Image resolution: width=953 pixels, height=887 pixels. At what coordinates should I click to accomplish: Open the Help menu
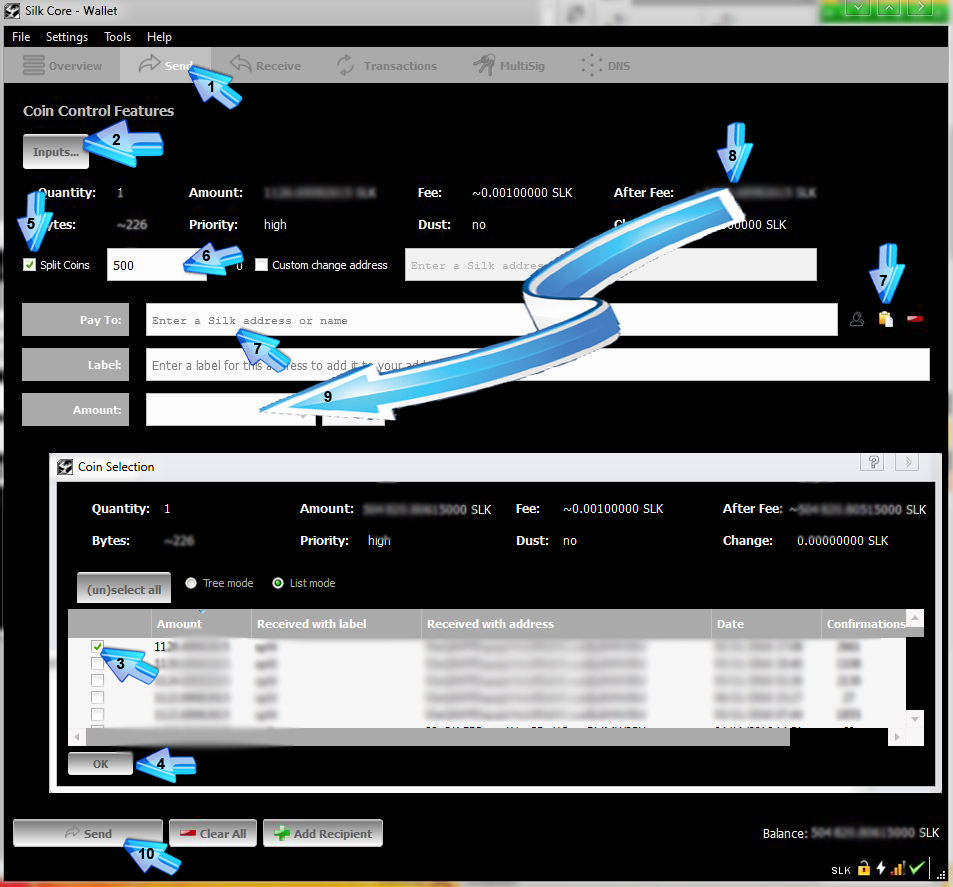[159, 36]
